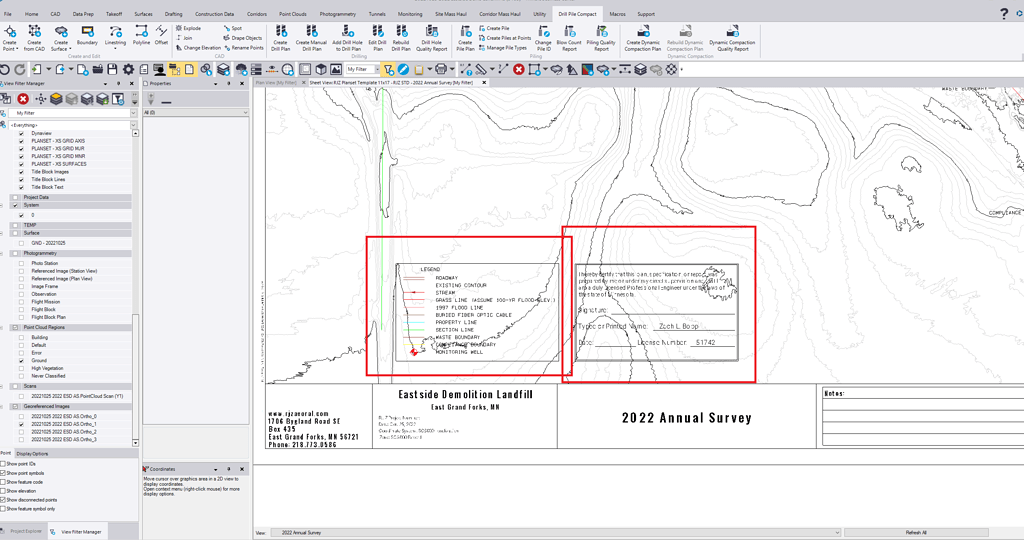This screenshot has height=540, width=1024.
Task: Click the Explode command
Action: [188, 28]
